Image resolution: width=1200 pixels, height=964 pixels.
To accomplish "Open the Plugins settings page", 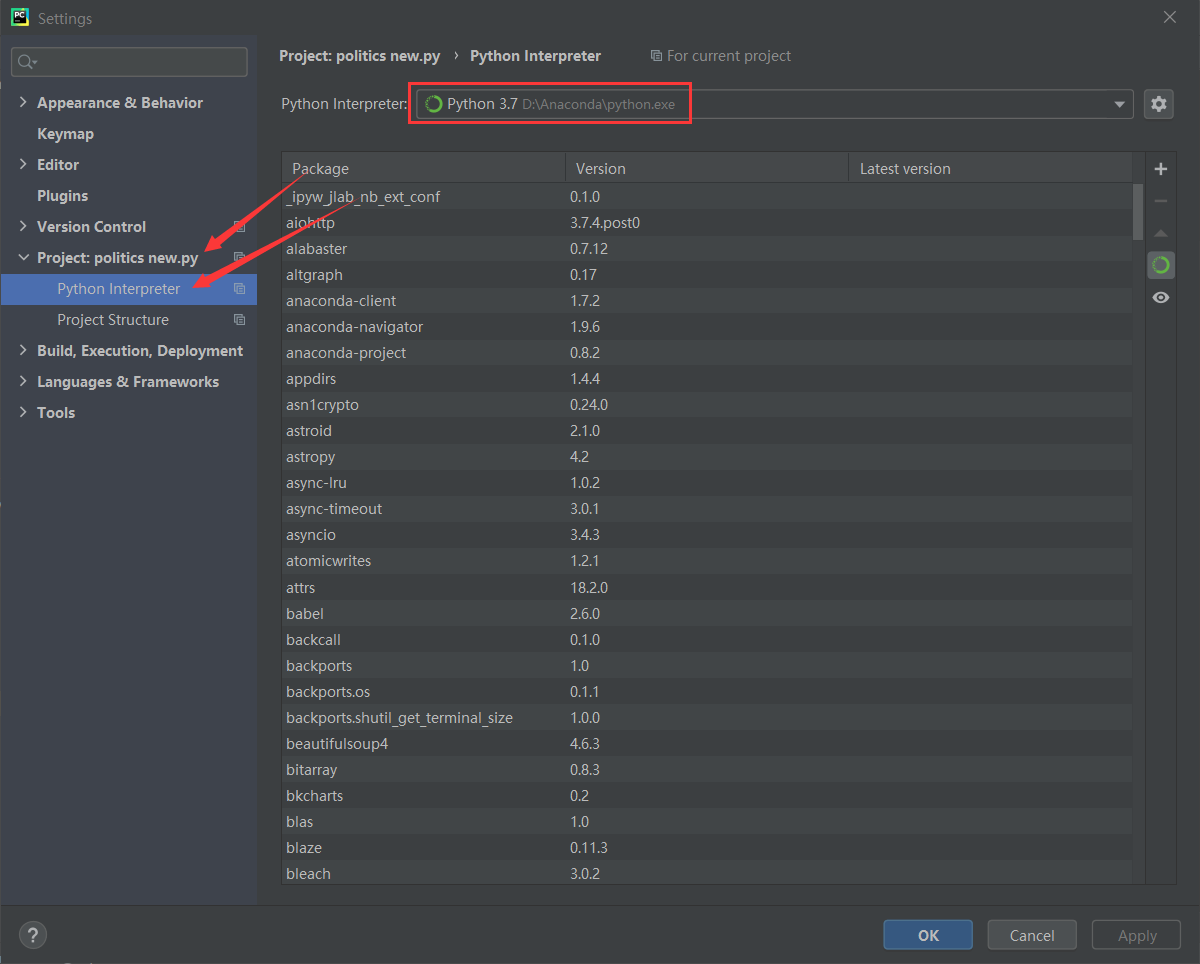I will (62, 196).
